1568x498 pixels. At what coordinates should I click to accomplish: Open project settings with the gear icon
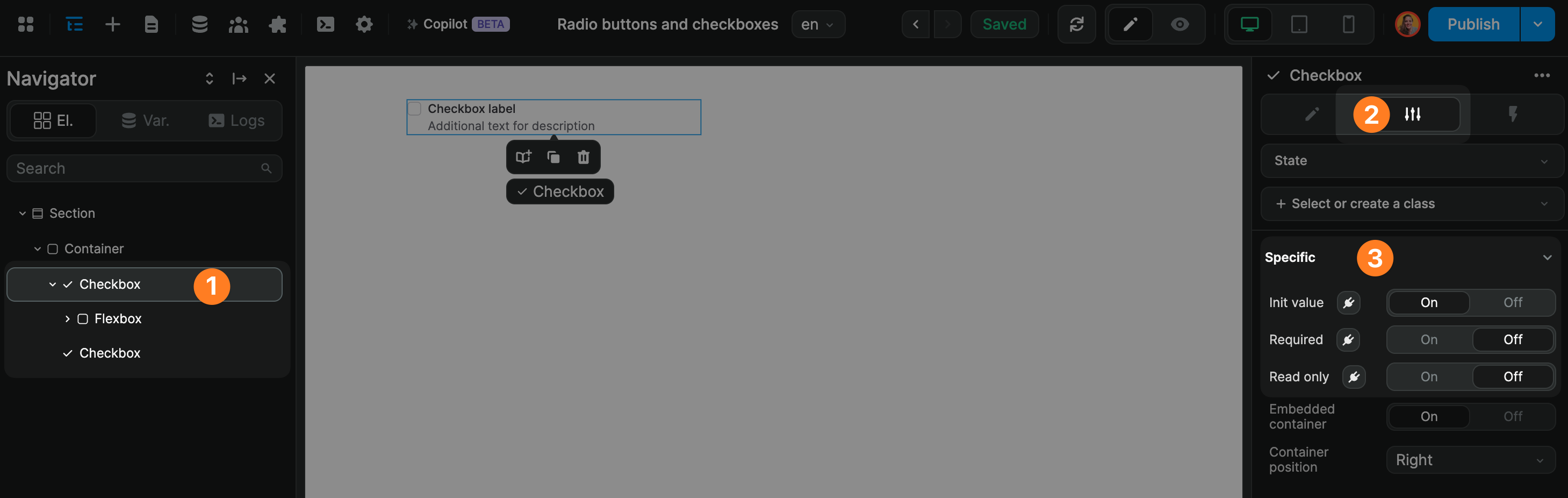[363, 24]
